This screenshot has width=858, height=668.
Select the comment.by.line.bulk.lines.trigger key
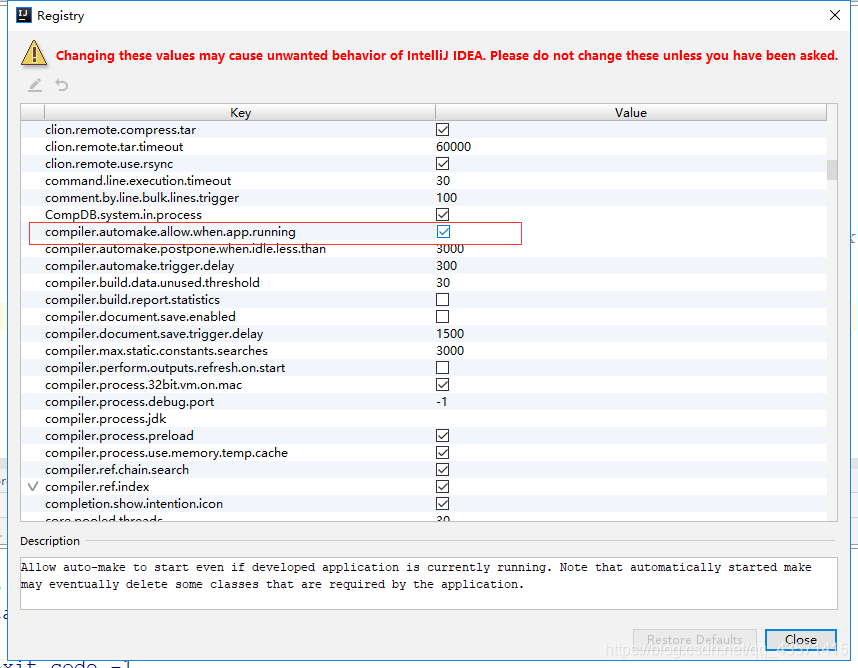coord(142,198)
